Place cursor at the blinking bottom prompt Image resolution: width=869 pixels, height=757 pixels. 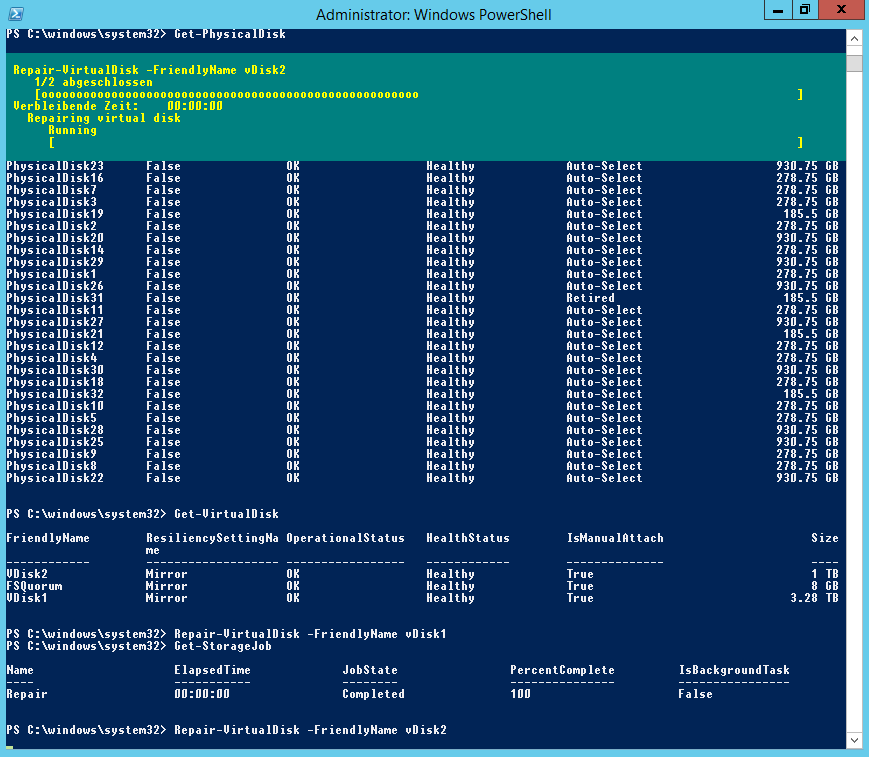pyautogui.click(x=10, y=746)
